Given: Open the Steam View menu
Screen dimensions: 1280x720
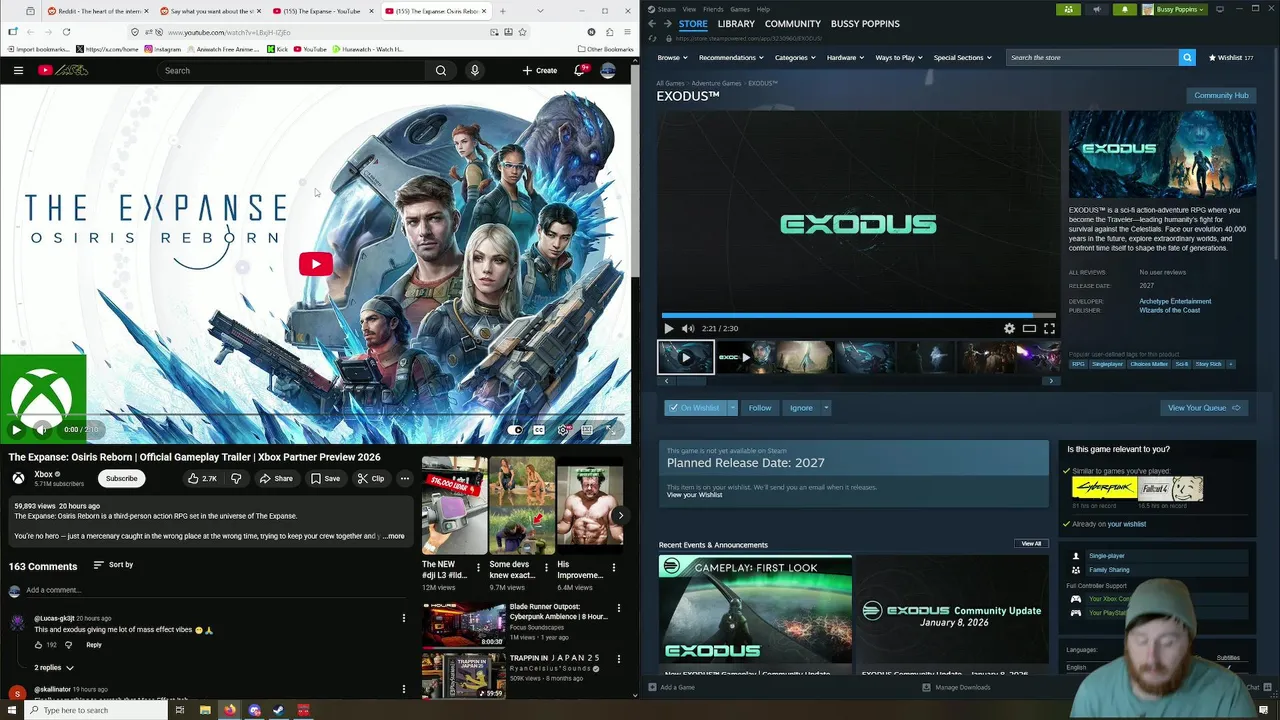Looking at the screenshot, I should click(689, 9).
